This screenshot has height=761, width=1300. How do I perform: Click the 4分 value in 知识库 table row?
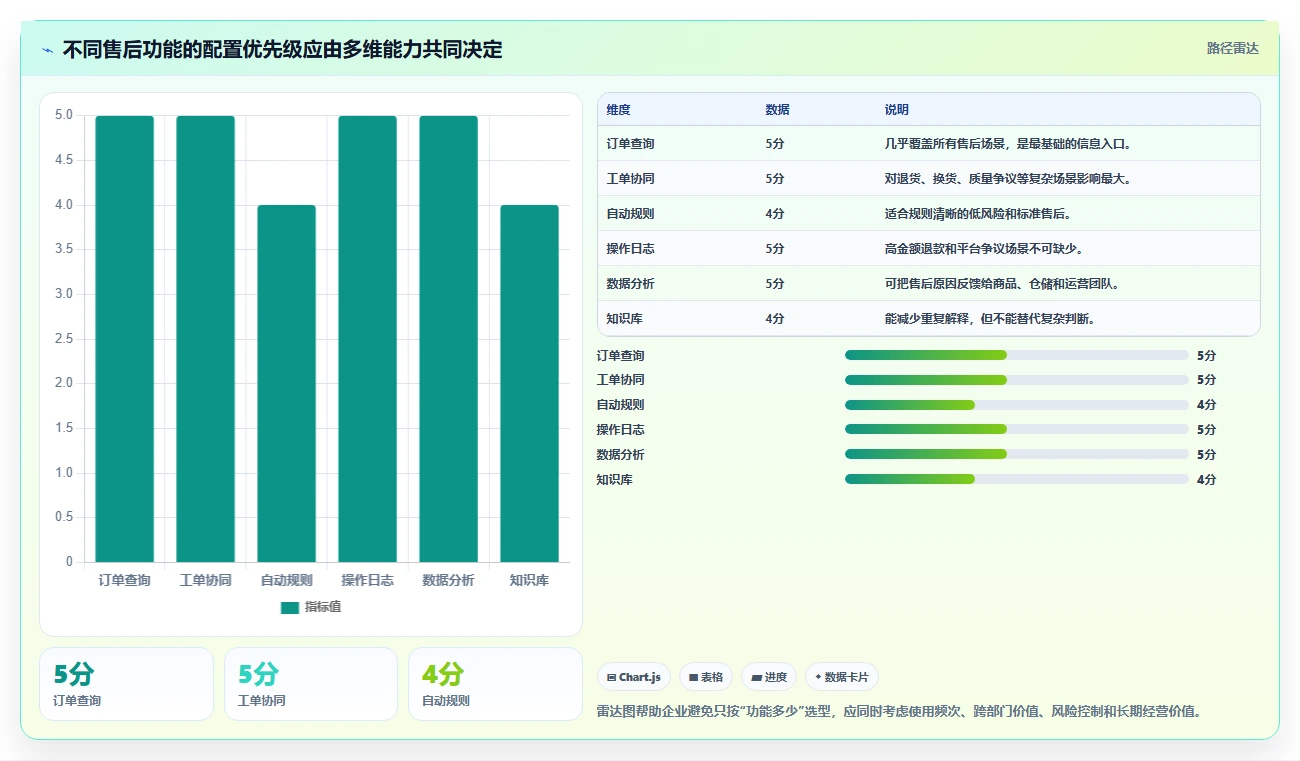point(775,319)
